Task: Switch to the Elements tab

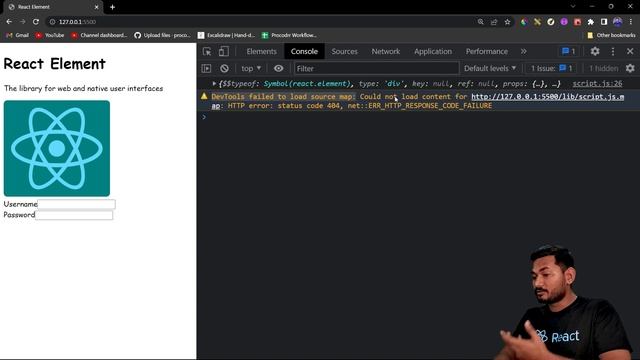Action: tap(261, 51)
